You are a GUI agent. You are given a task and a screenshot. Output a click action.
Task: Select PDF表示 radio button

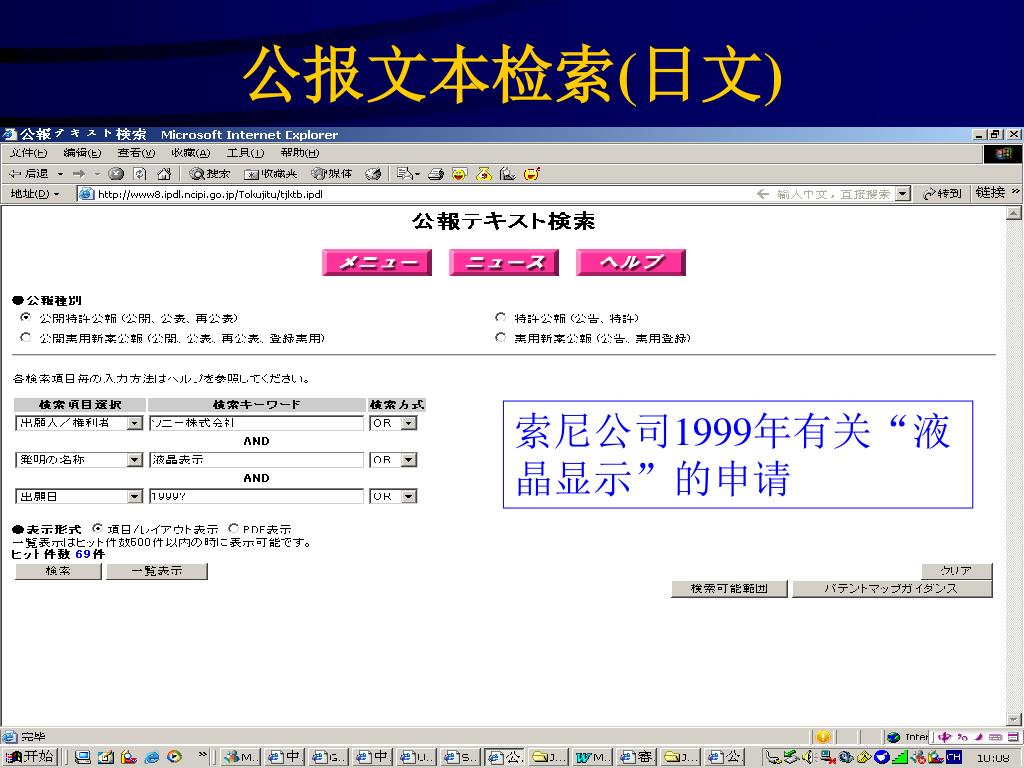pyautogui.click(x=233, y=528)
